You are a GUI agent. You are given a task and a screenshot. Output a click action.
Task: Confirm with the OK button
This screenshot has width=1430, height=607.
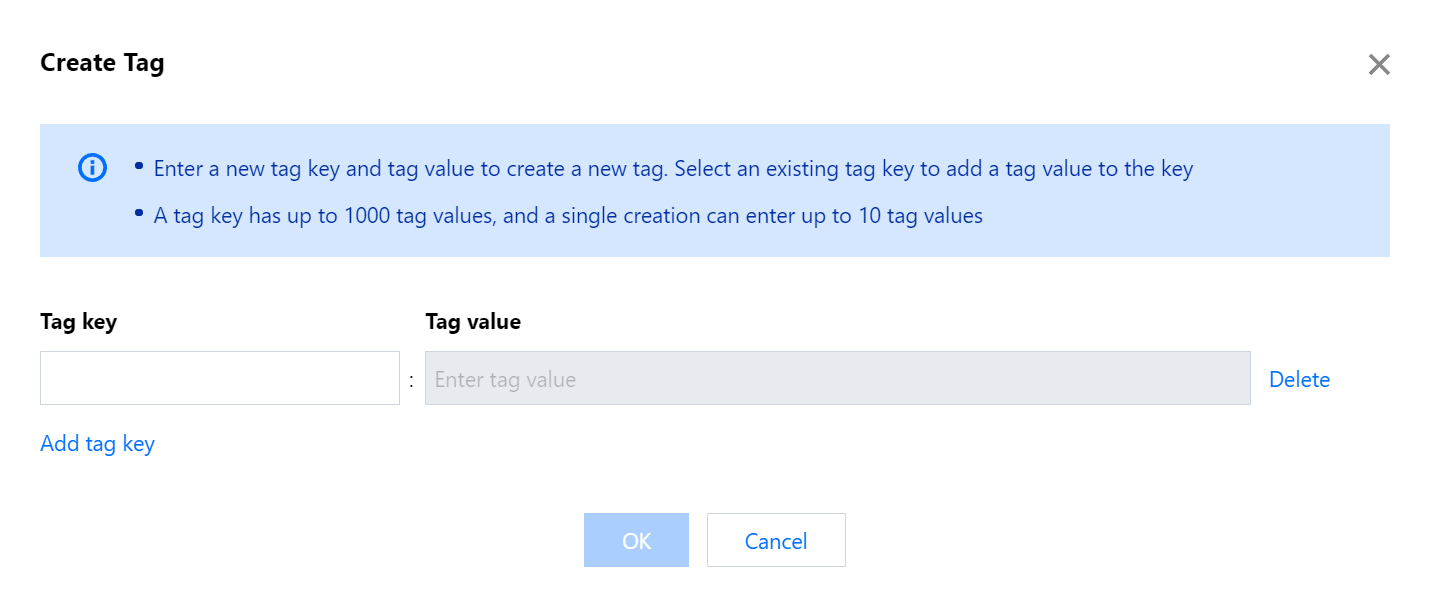coord(636,540)
